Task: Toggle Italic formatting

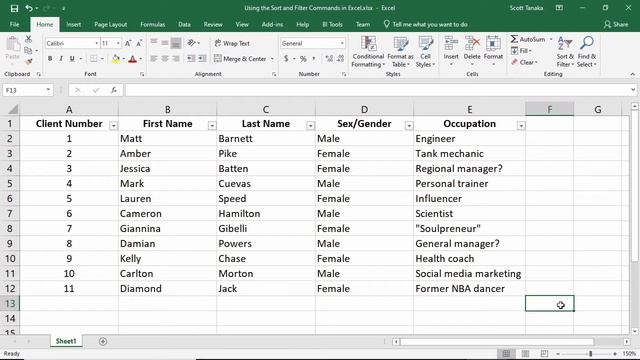Action: (x=61, y=59)
